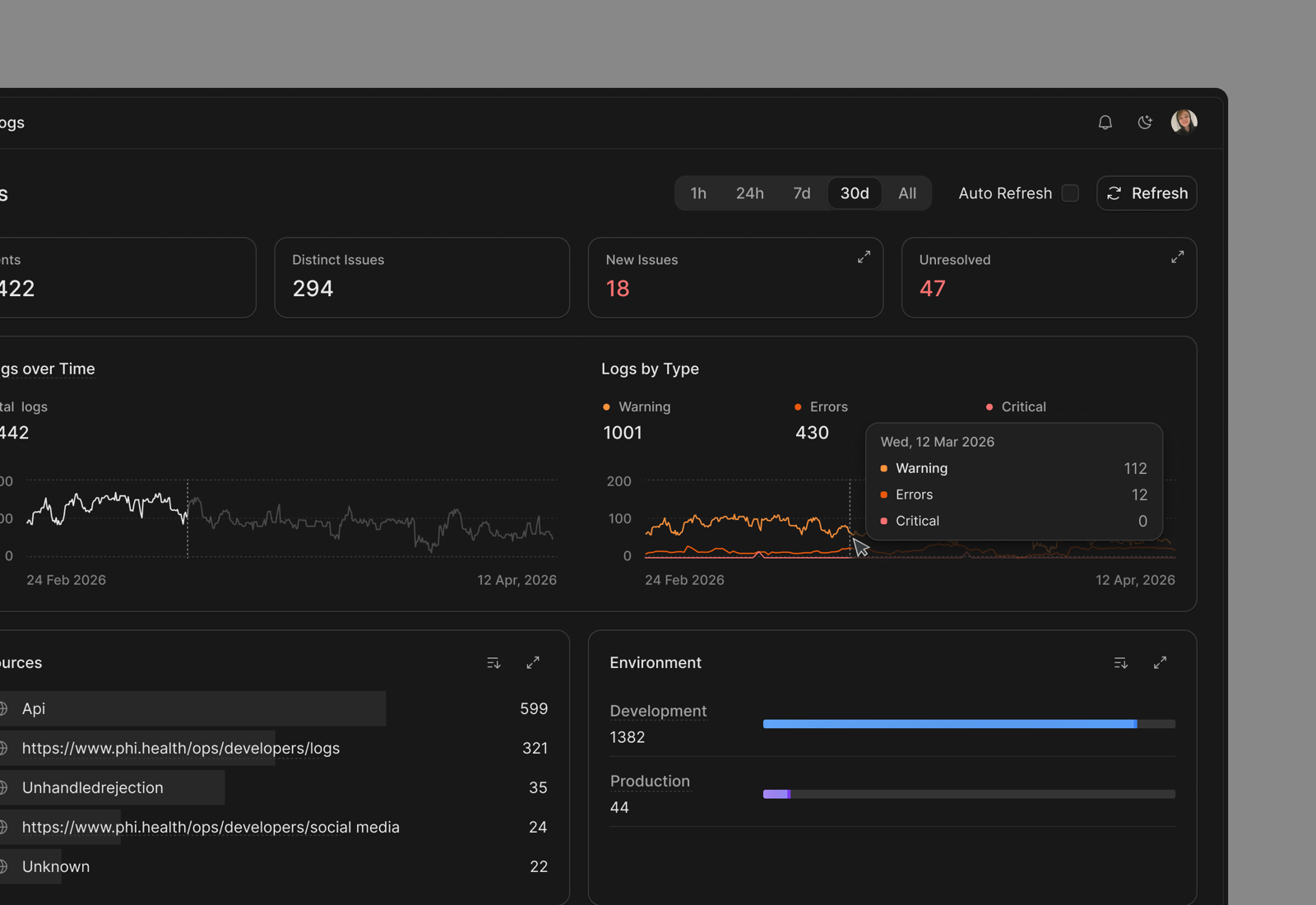Click the Distinct Issues card
1316x905 pixels.
(422, 277)
